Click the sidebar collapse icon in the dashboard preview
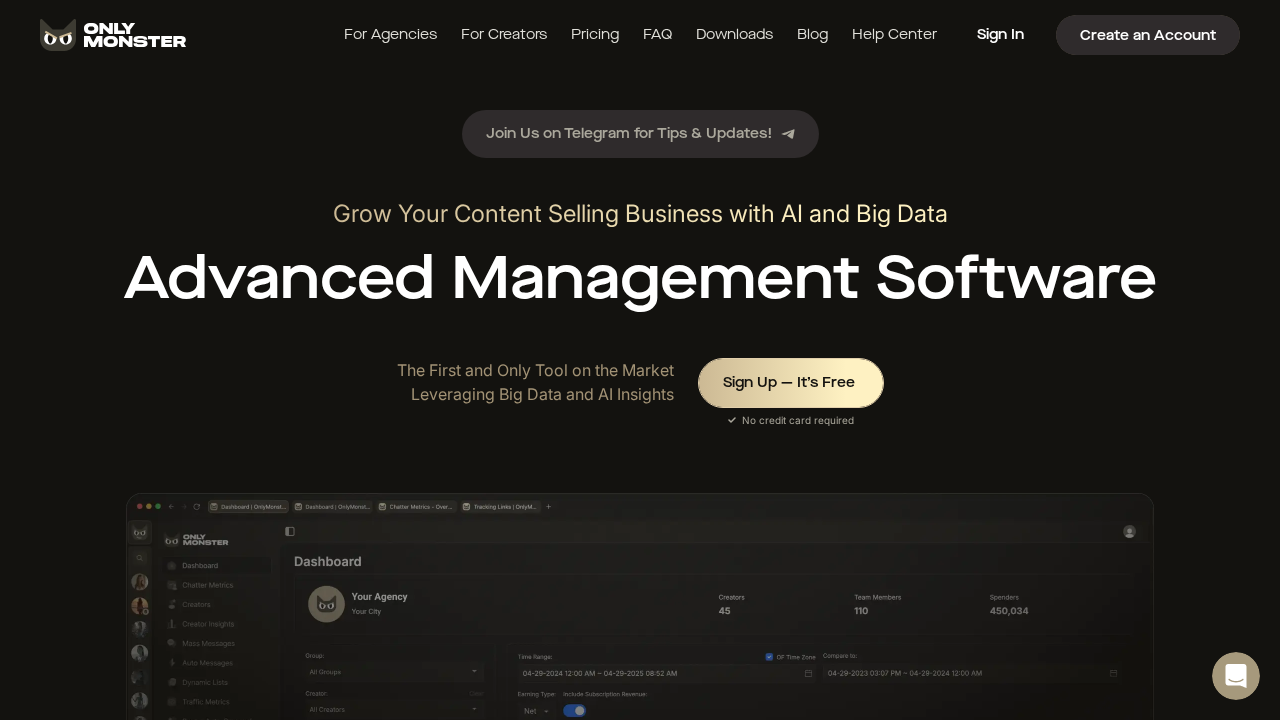This screenshot has height=720, width=1280. 290,532
